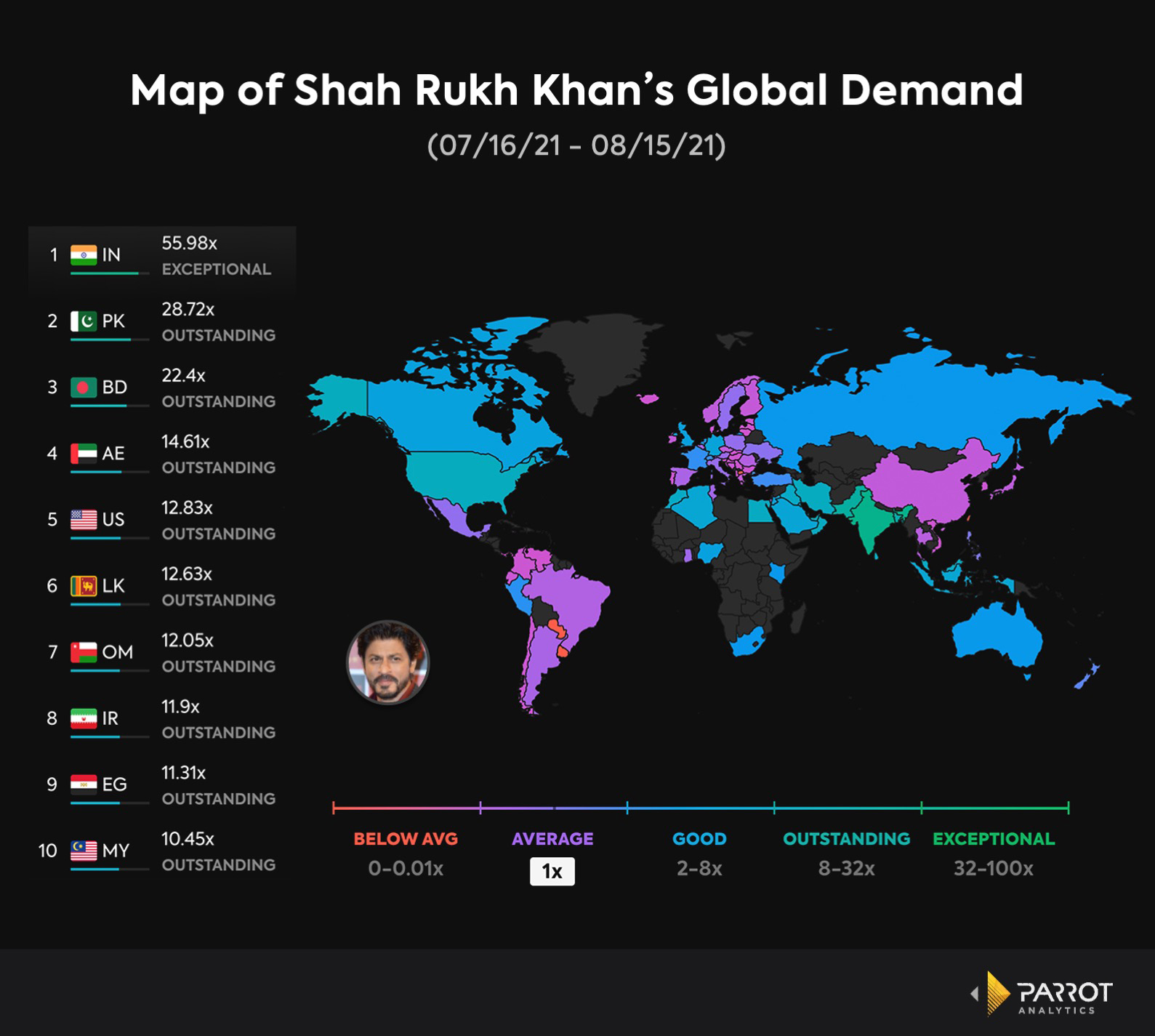1155x1036 pixels.
Task: Click the date range (07/16/21 - 08/15/21)
Action: 577,145
